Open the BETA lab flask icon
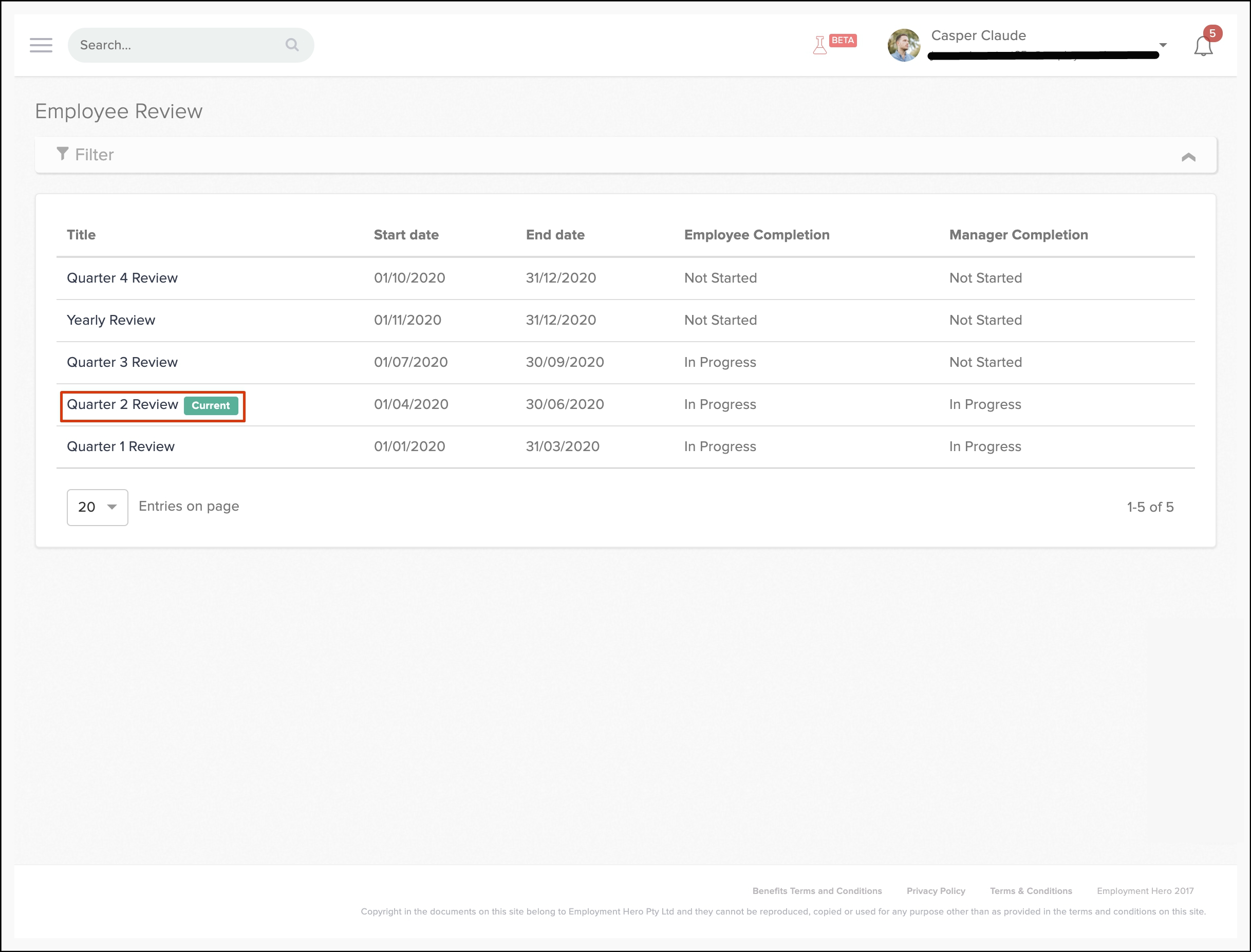The width and height of the screenshot is (1251, 952). pos(819,45)
